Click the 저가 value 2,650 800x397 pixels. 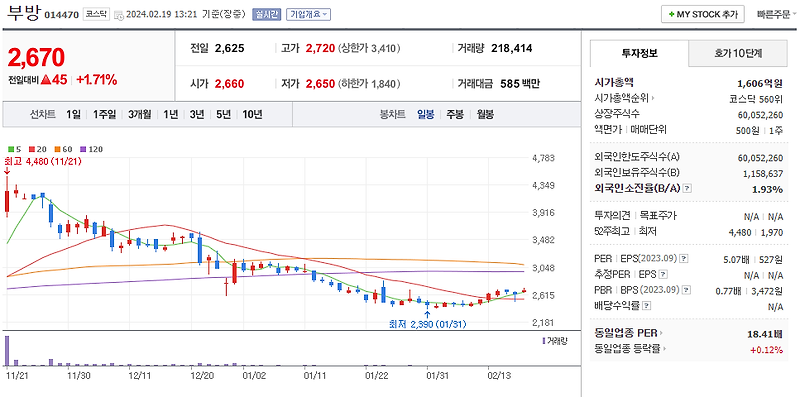click(x=320, y=84)
